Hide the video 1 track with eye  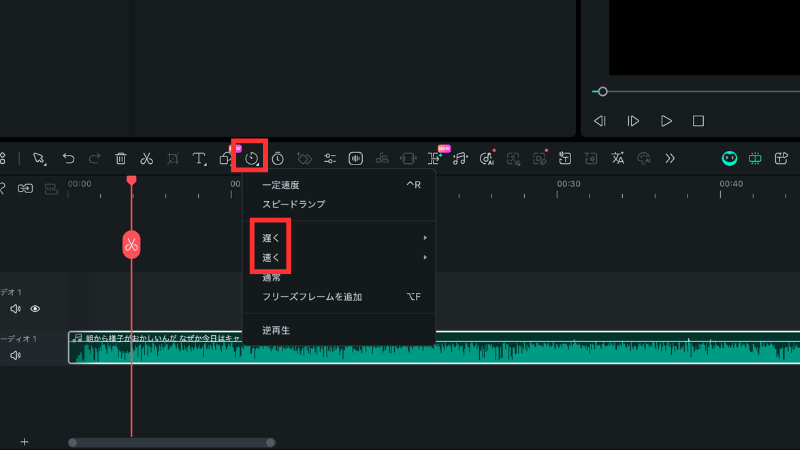point(35,309)
